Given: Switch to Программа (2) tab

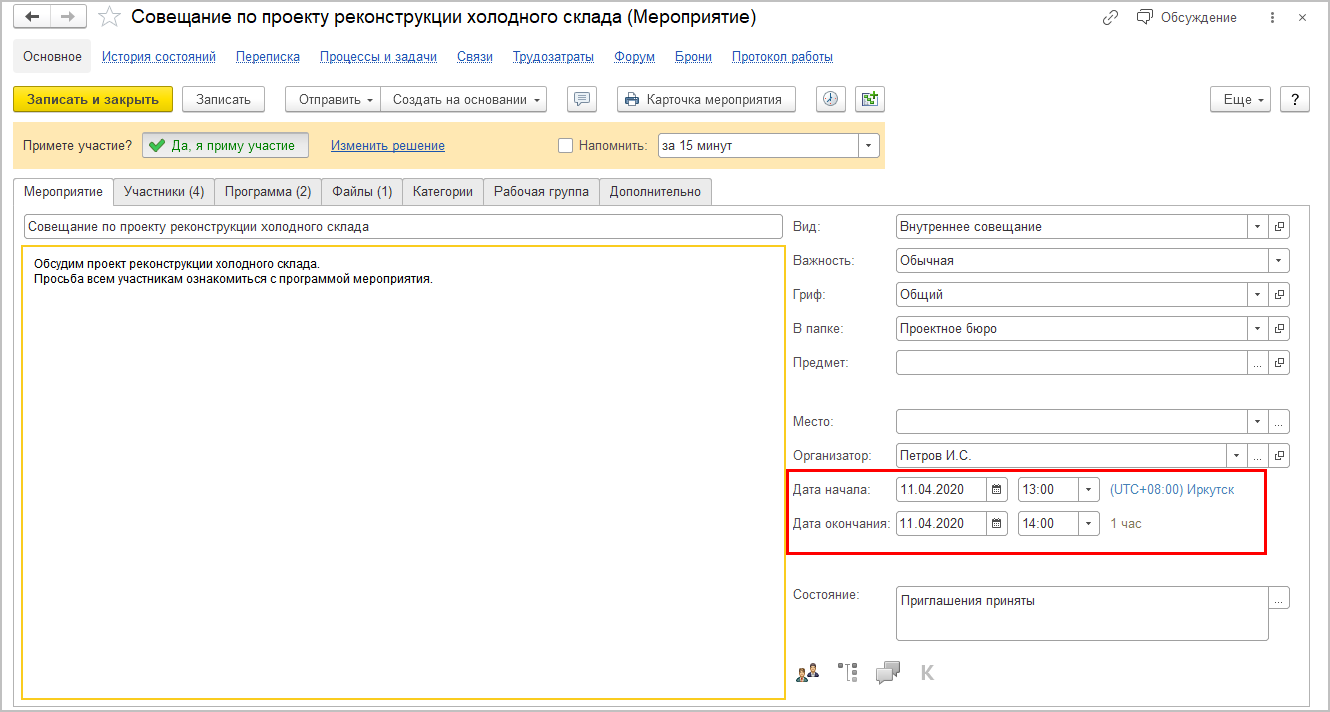Looking at the screenshot, I should click(x=268, y=191).
